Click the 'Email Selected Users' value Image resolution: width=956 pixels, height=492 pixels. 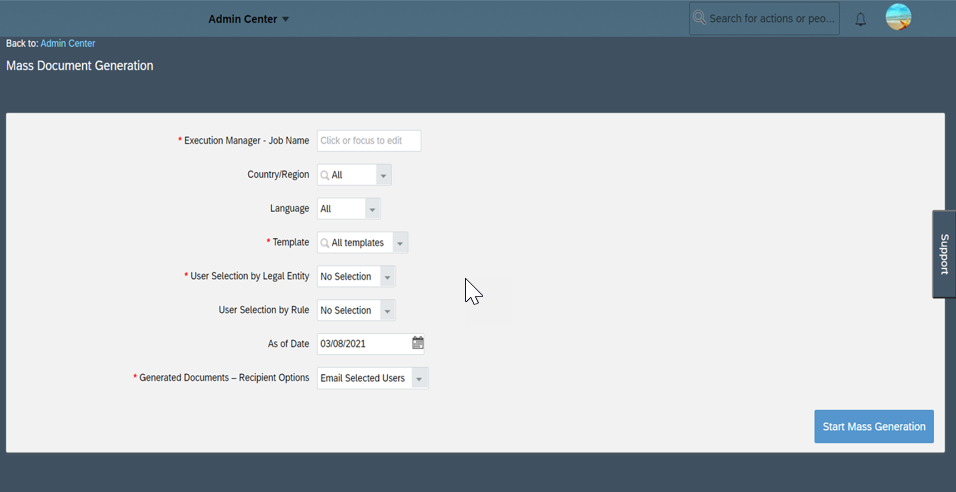365,378
